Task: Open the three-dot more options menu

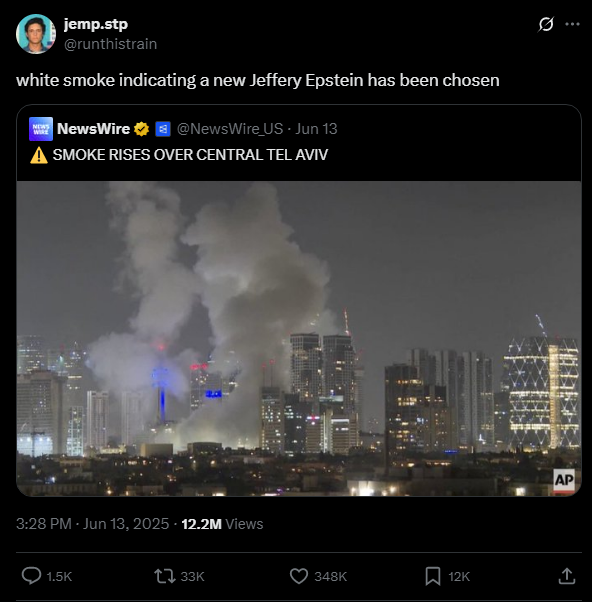Action: click(572, 24)
